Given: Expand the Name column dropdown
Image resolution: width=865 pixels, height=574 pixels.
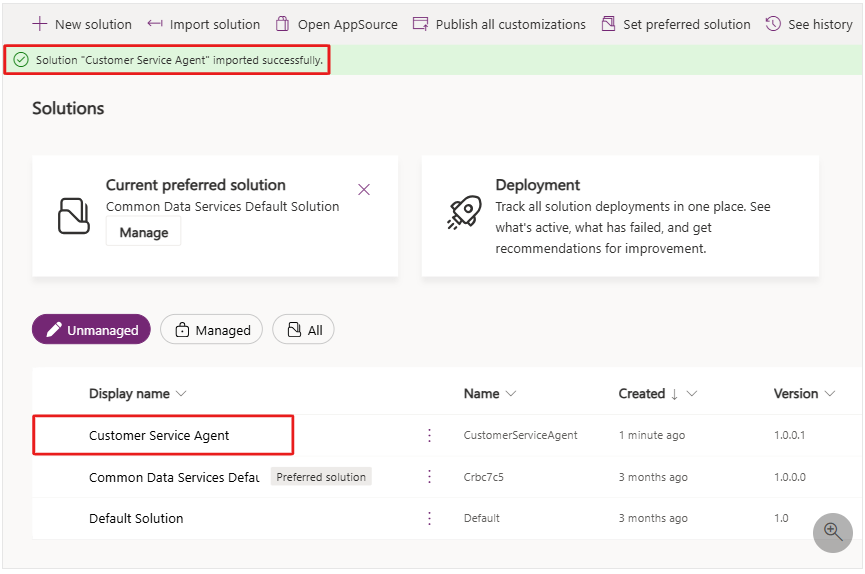Looking at the screenshot, I should 511,394.
